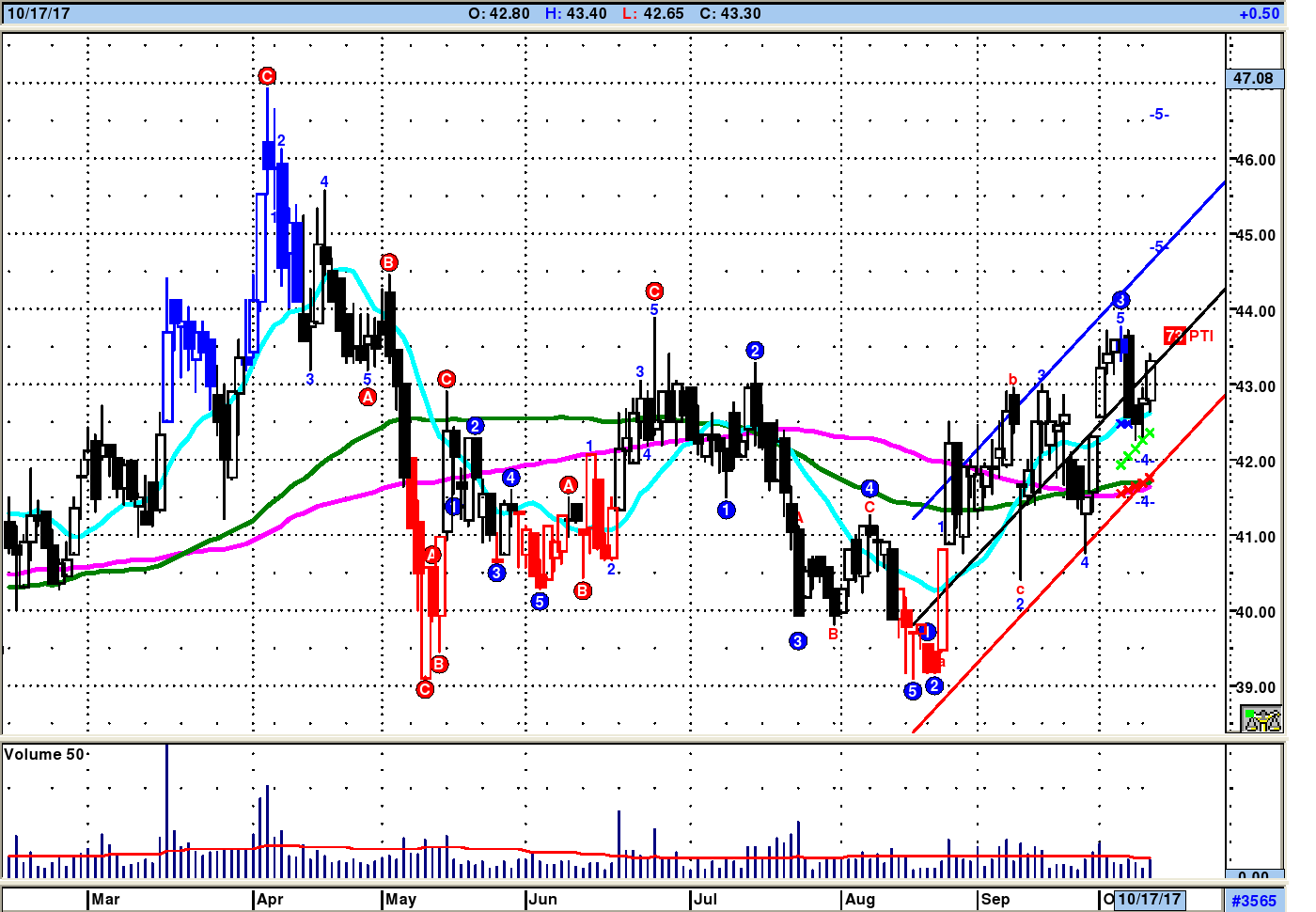
Task: Select blue wave 1 marker below July candles
Action: click(x=726, y=510)
